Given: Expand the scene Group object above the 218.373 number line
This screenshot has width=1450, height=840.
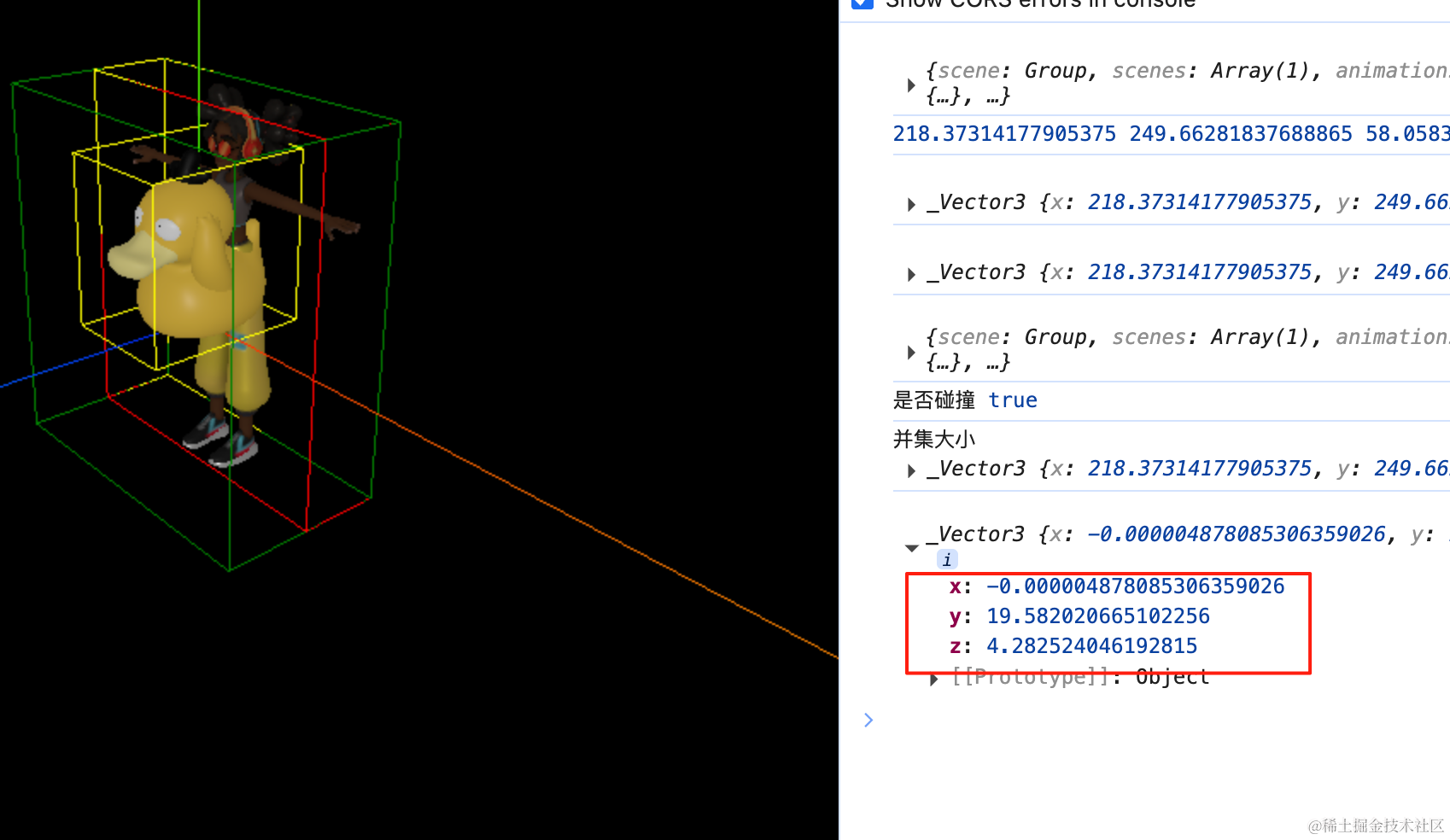Looking at the screenshot, I should click(911, 85).
